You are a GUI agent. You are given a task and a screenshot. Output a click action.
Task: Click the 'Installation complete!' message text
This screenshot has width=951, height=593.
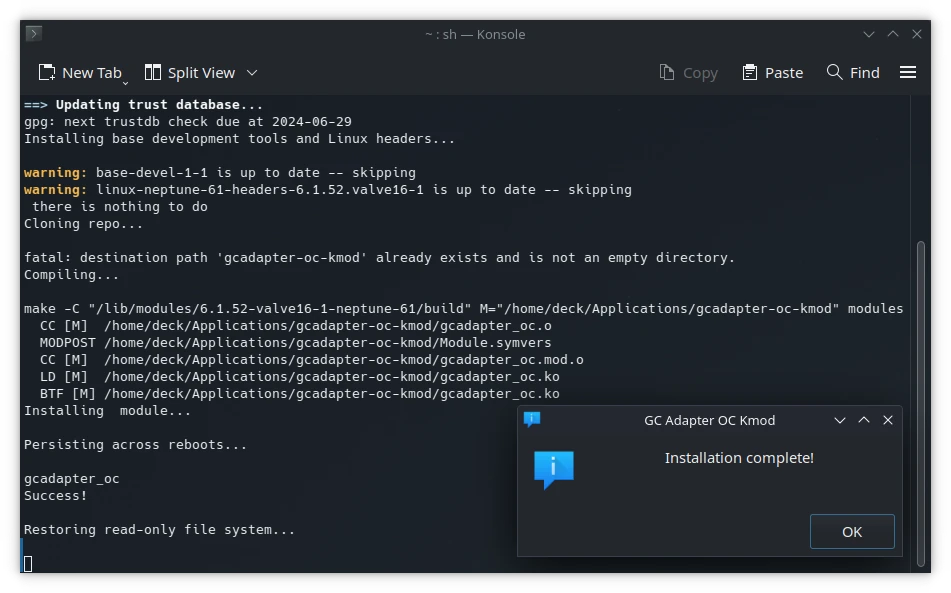tap(739, 458)
